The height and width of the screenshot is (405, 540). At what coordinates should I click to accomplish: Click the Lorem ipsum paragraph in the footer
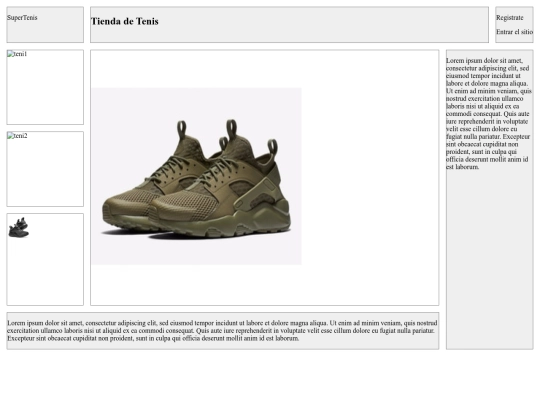point(222,331)
